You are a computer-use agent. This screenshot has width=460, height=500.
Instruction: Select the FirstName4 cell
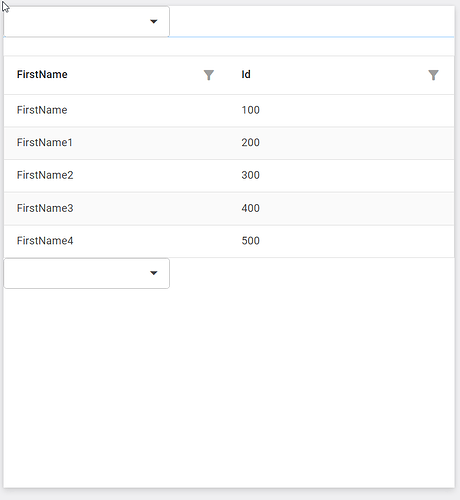click(116, 241)
